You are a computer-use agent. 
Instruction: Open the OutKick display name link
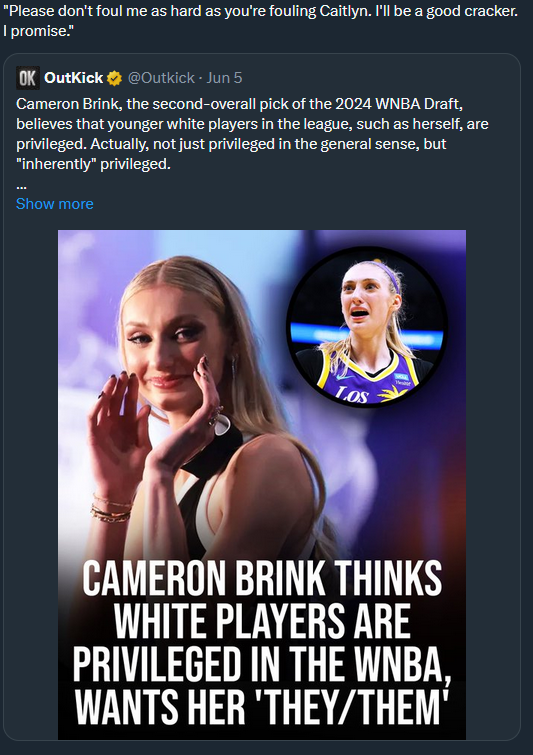click(74, 78)
